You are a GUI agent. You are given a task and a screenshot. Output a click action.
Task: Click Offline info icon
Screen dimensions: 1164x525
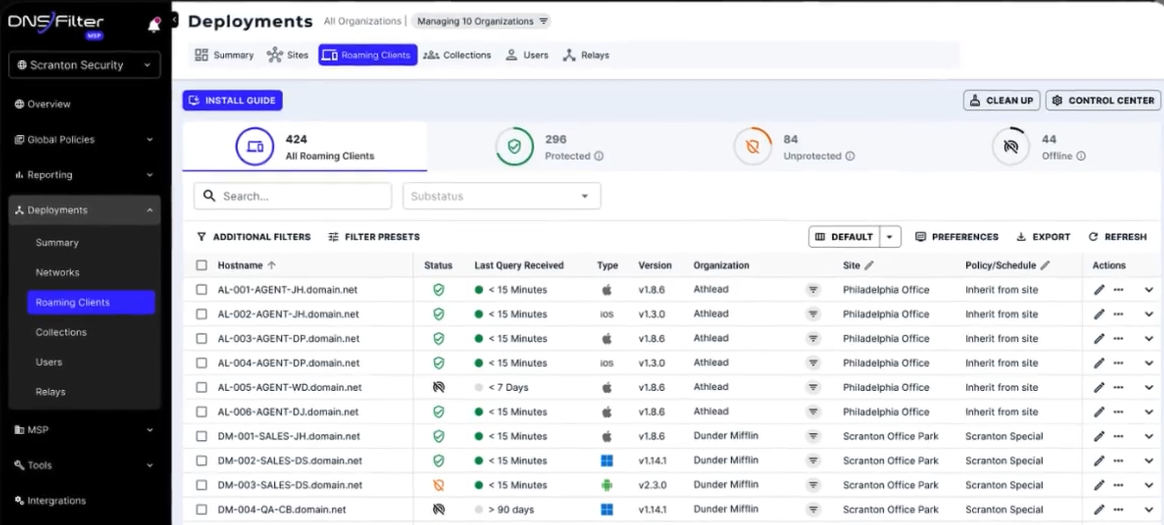click(x=1081, y=156)
